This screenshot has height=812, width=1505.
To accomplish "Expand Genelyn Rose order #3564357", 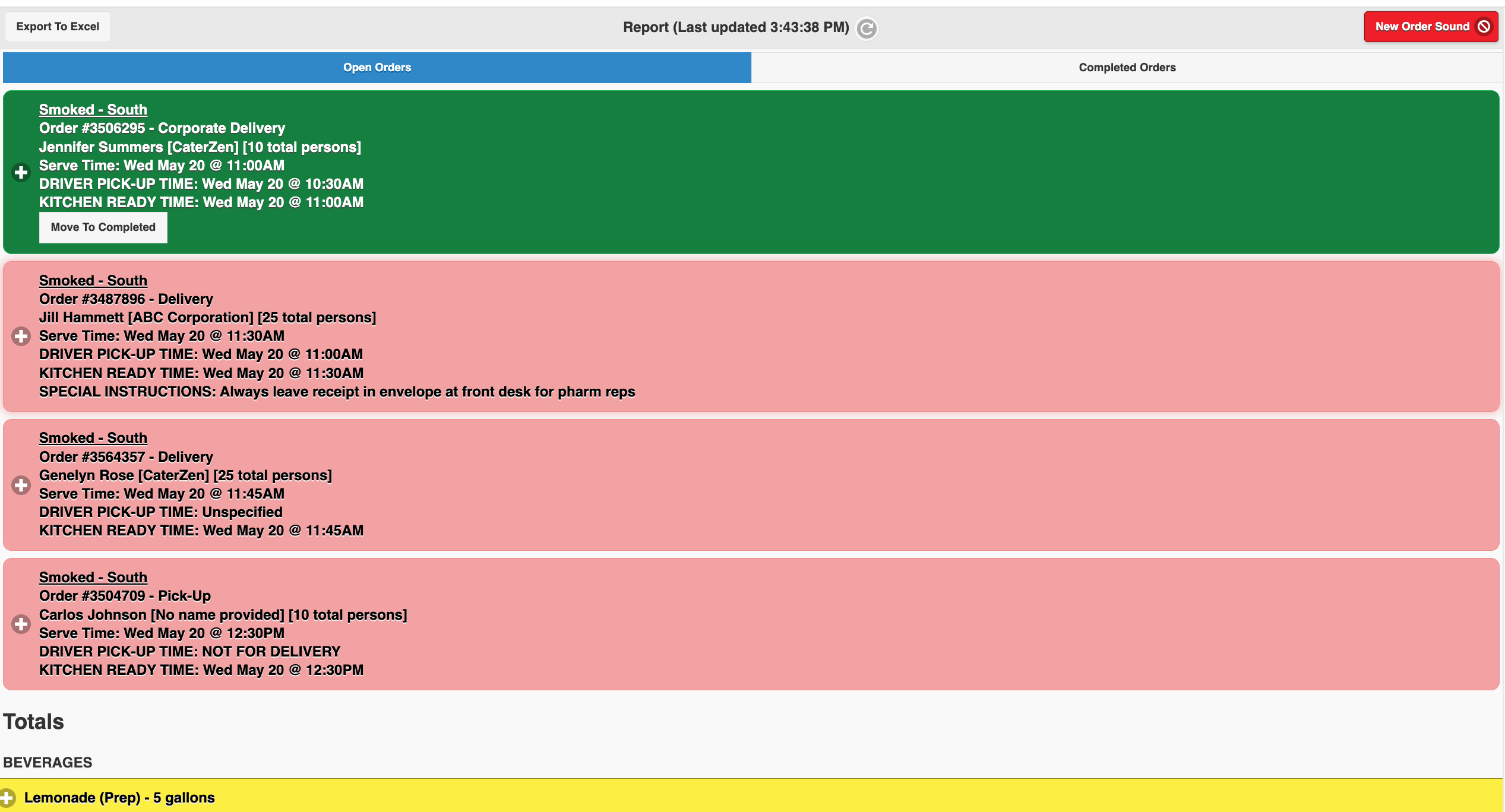I will click(x=21, y=485).
